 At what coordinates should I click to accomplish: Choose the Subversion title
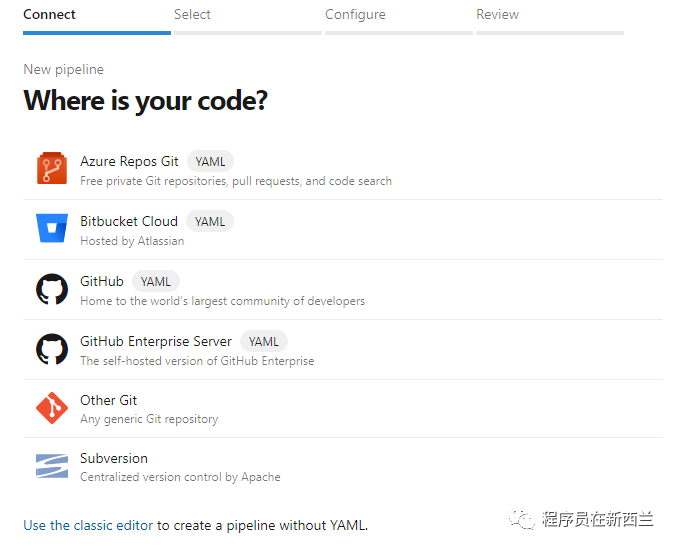pyautogui.click(x=114, y=459)
